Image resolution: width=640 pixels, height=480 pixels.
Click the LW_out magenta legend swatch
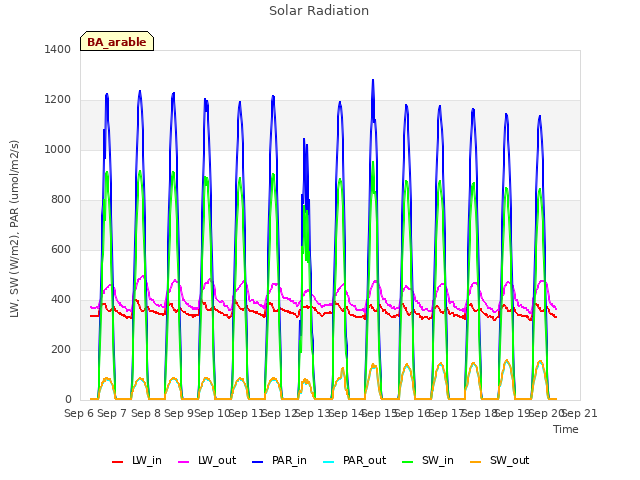coord(184,462)
